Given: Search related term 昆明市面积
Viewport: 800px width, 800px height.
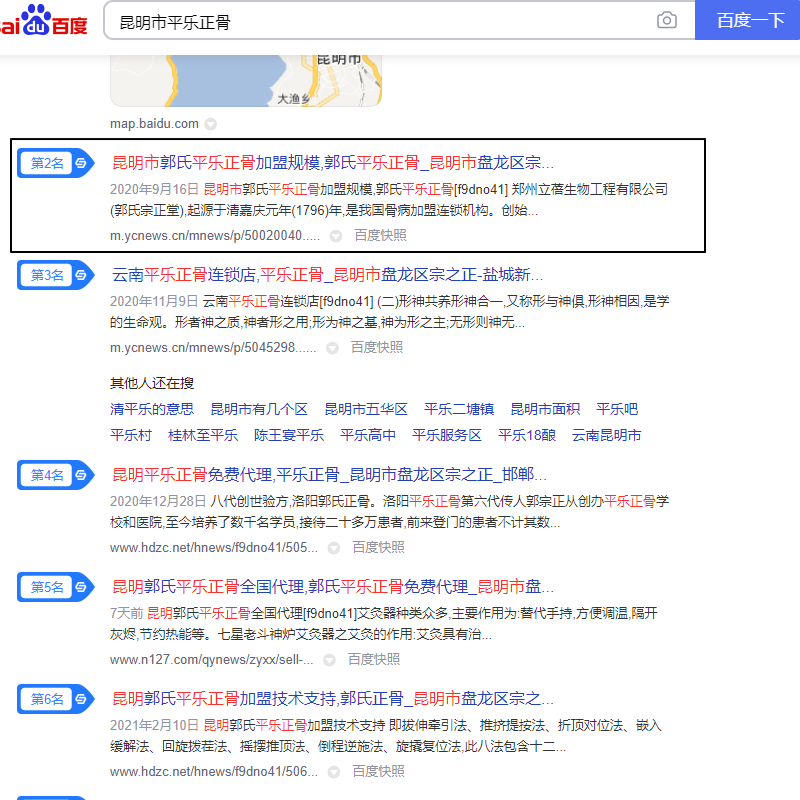Looking at the screenshot, I should tap(545, 409).
